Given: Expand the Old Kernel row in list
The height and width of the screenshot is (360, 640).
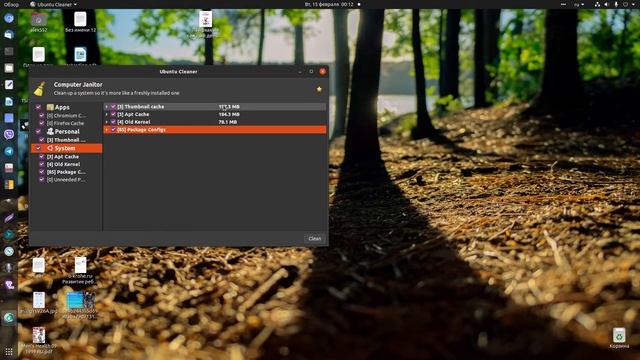Looking at the screenshot, I should click(107, 122).
